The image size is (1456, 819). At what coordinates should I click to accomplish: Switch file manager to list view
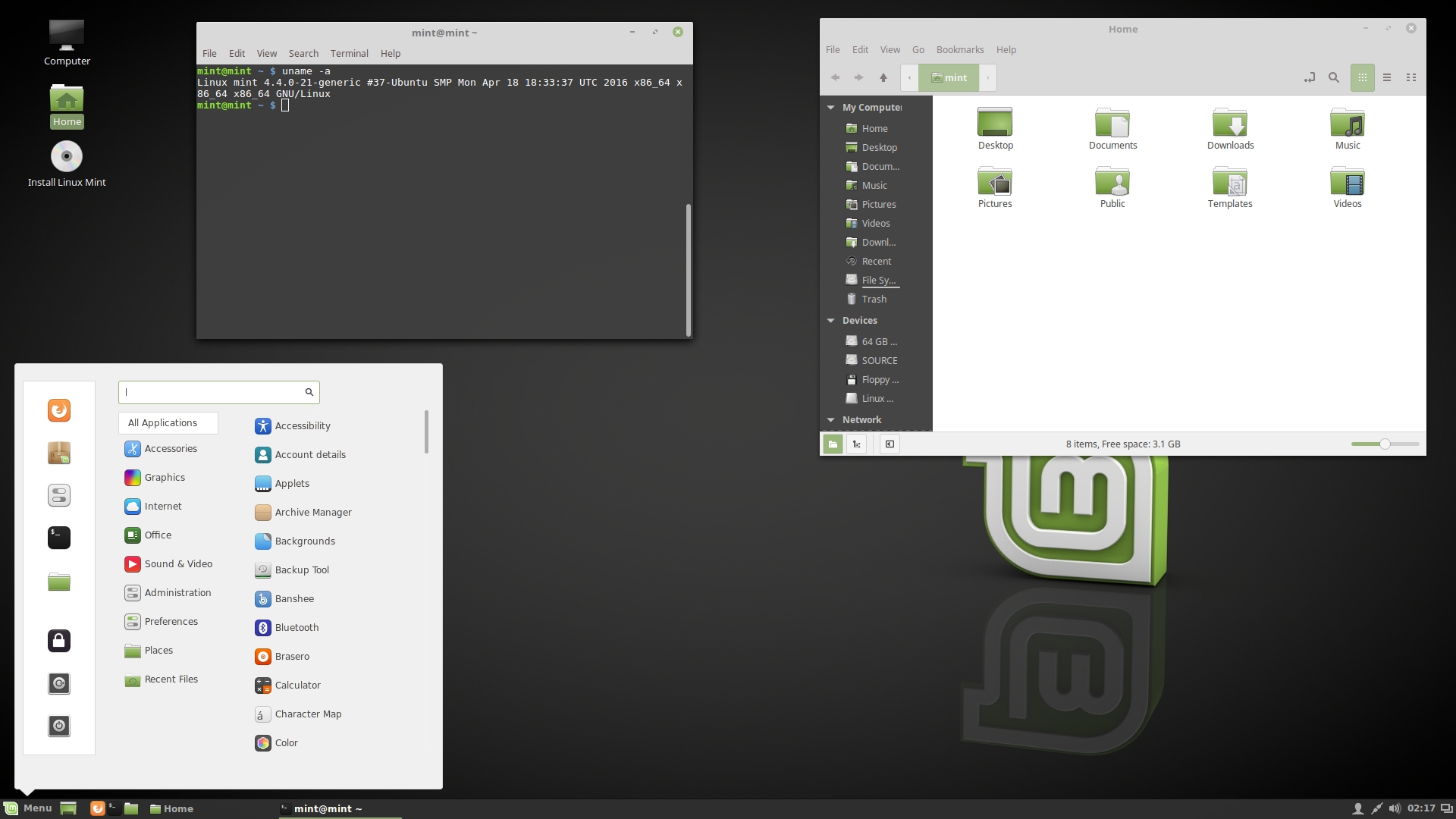click(1387, 77)
